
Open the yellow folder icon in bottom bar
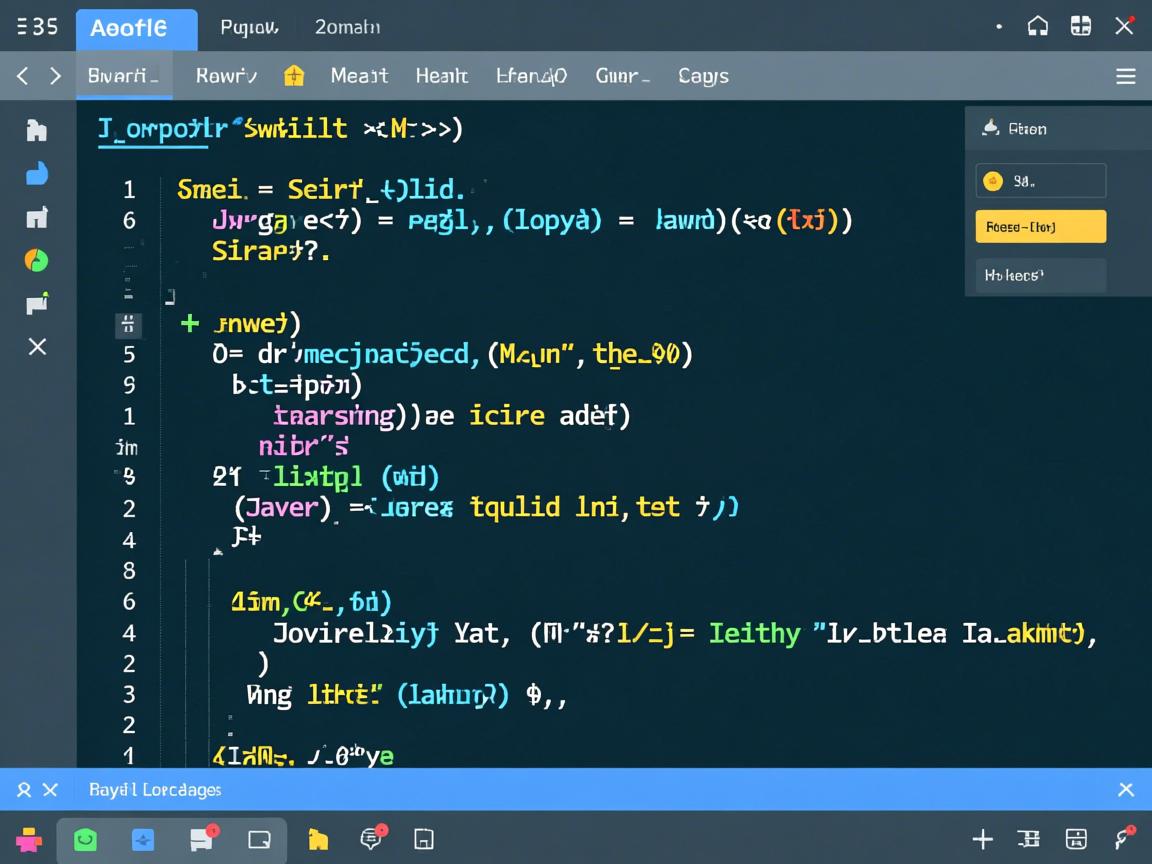(318, 840)
